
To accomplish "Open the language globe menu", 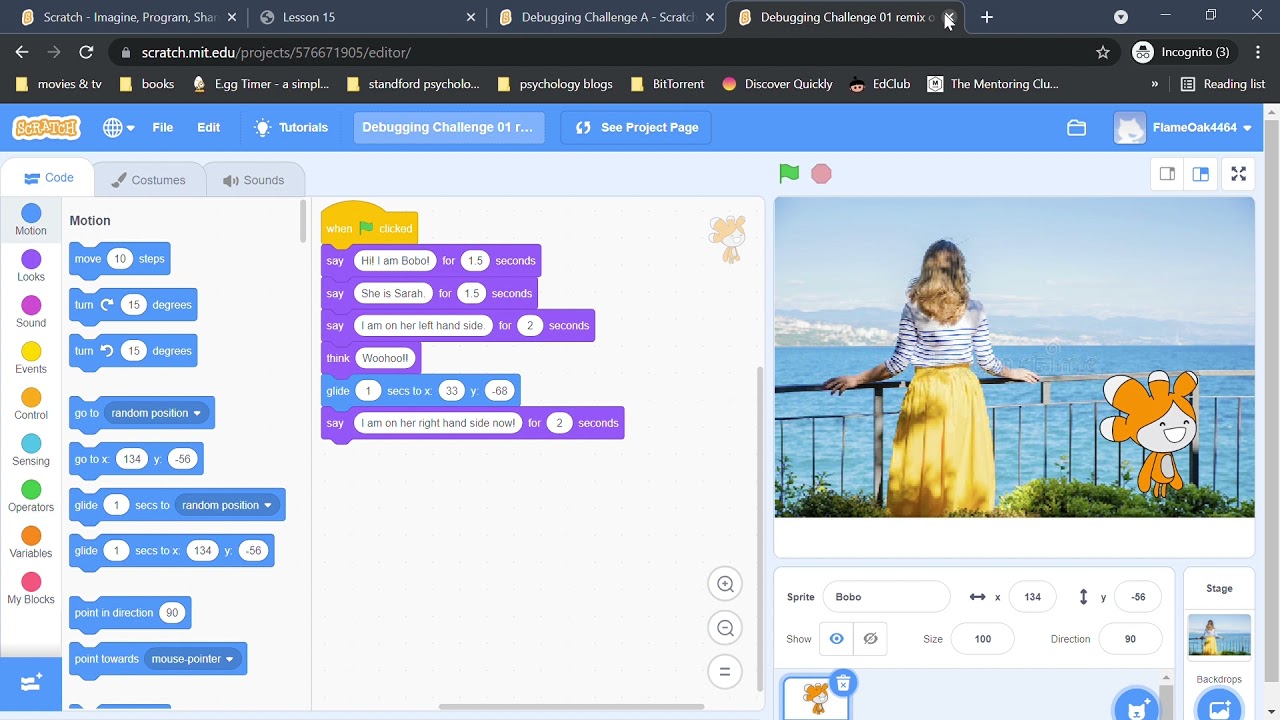I will click(118, 128).
